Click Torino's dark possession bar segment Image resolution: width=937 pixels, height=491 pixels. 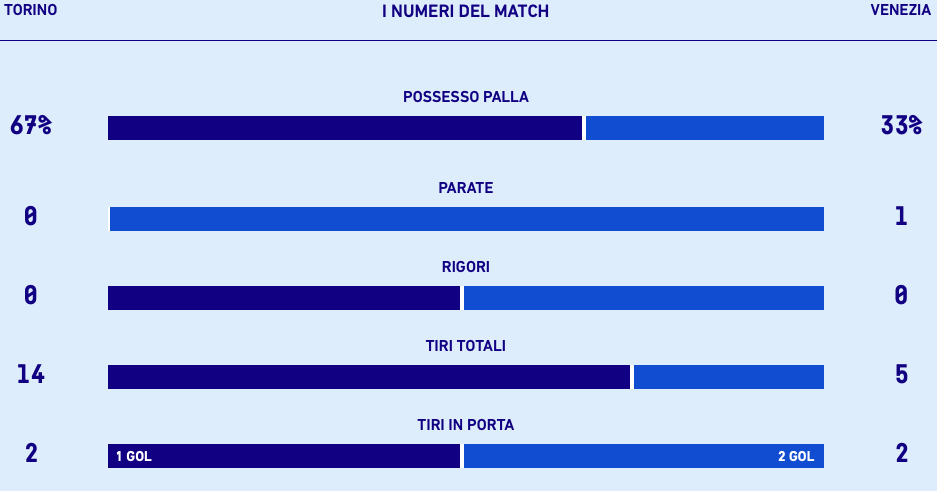pos(344,128)
